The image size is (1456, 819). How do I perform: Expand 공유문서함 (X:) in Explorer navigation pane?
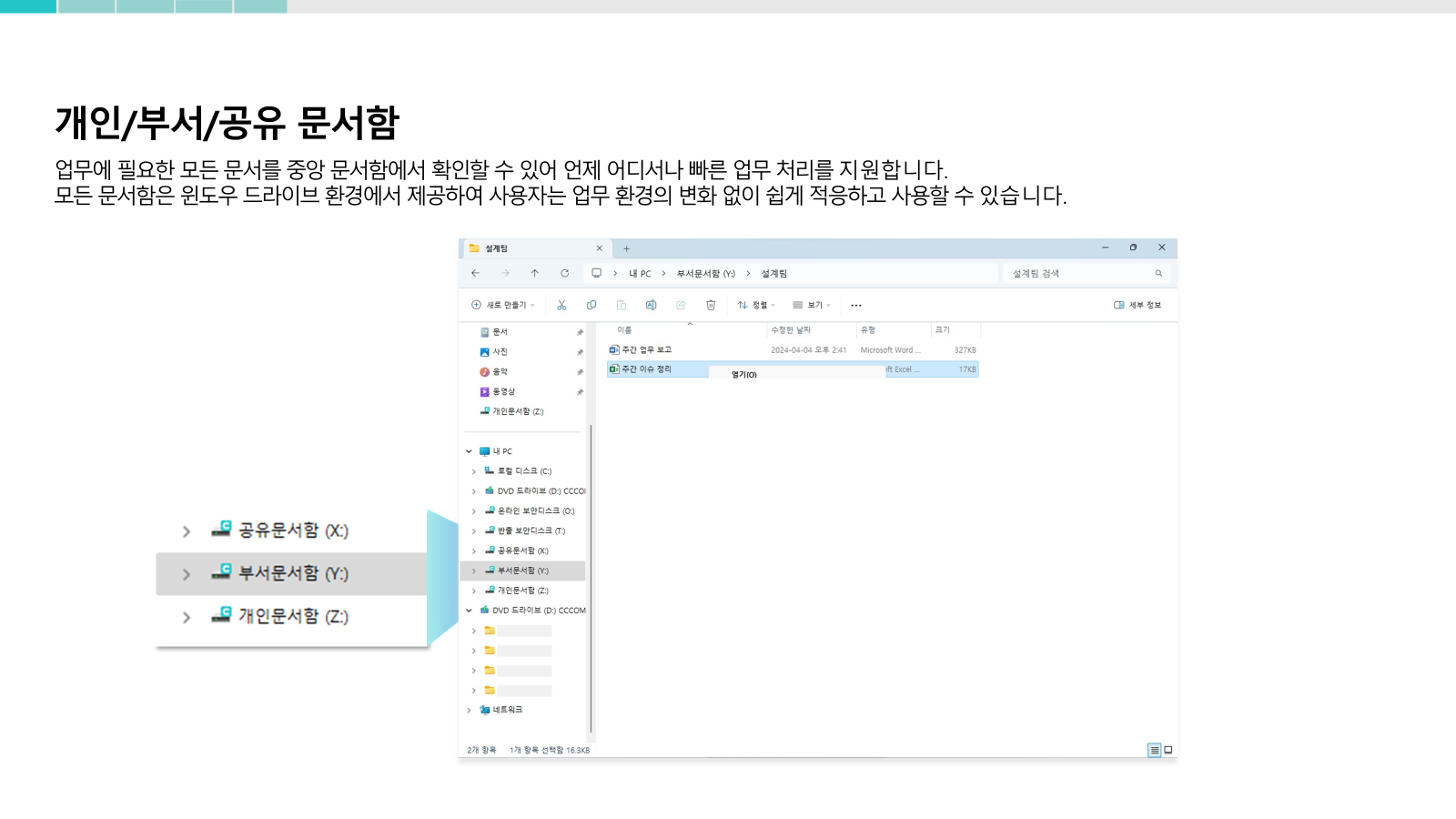point(474,551)
